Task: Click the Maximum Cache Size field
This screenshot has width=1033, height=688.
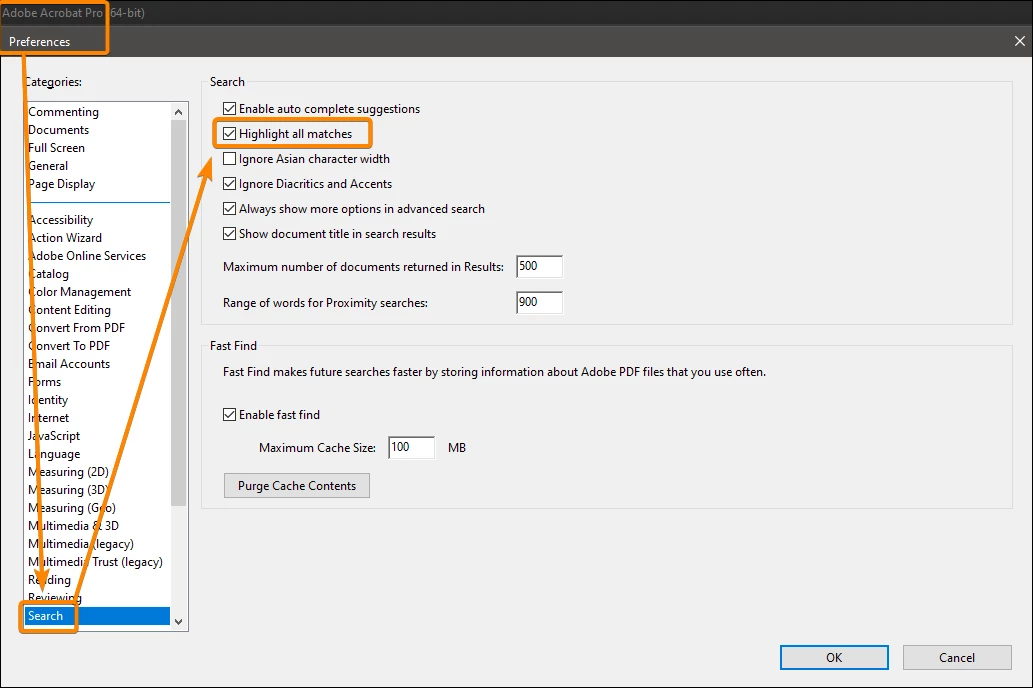Action: click(x=411, y=447)
